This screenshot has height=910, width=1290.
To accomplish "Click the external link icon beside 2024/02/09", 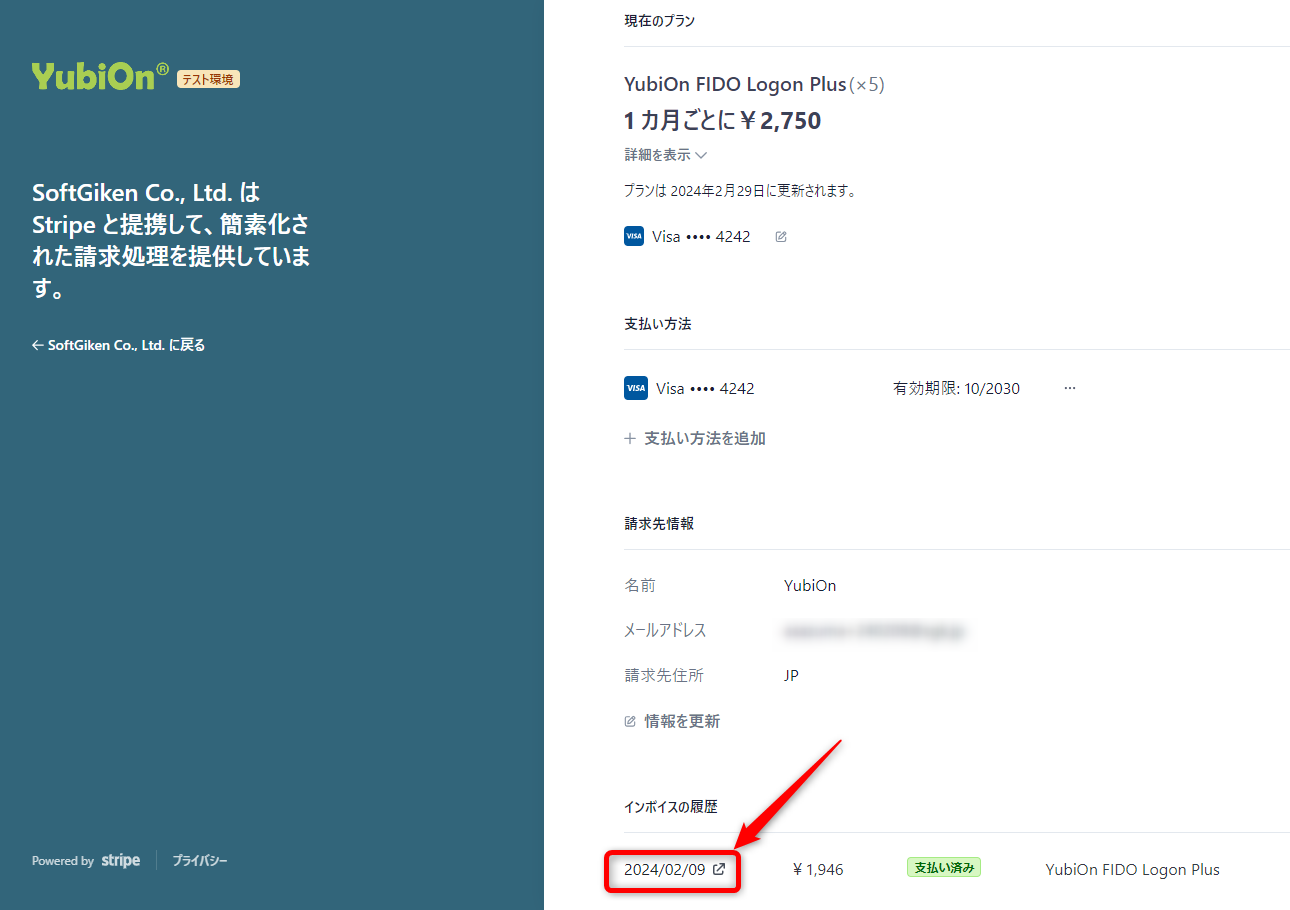I will coord(718,869).
